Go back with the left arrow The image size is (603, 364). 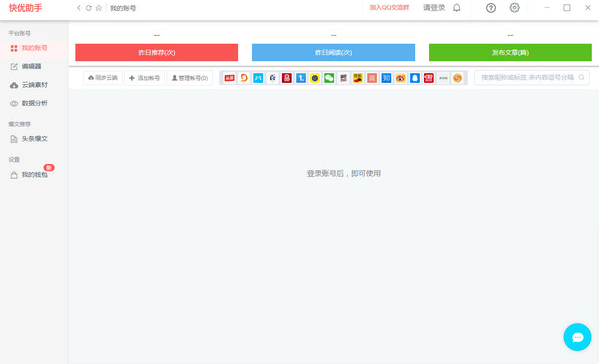tap(79, 8)
